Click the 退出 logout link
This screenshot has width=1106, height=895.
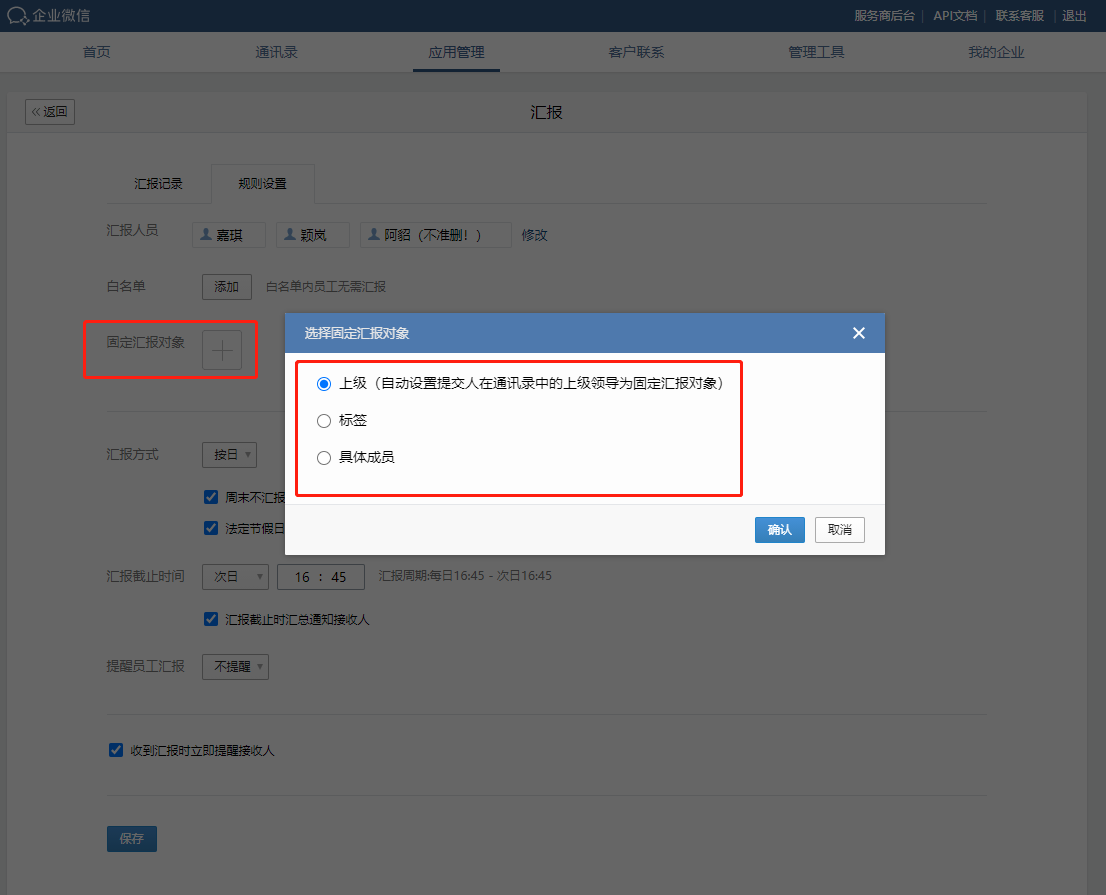tap(1074, 16)
